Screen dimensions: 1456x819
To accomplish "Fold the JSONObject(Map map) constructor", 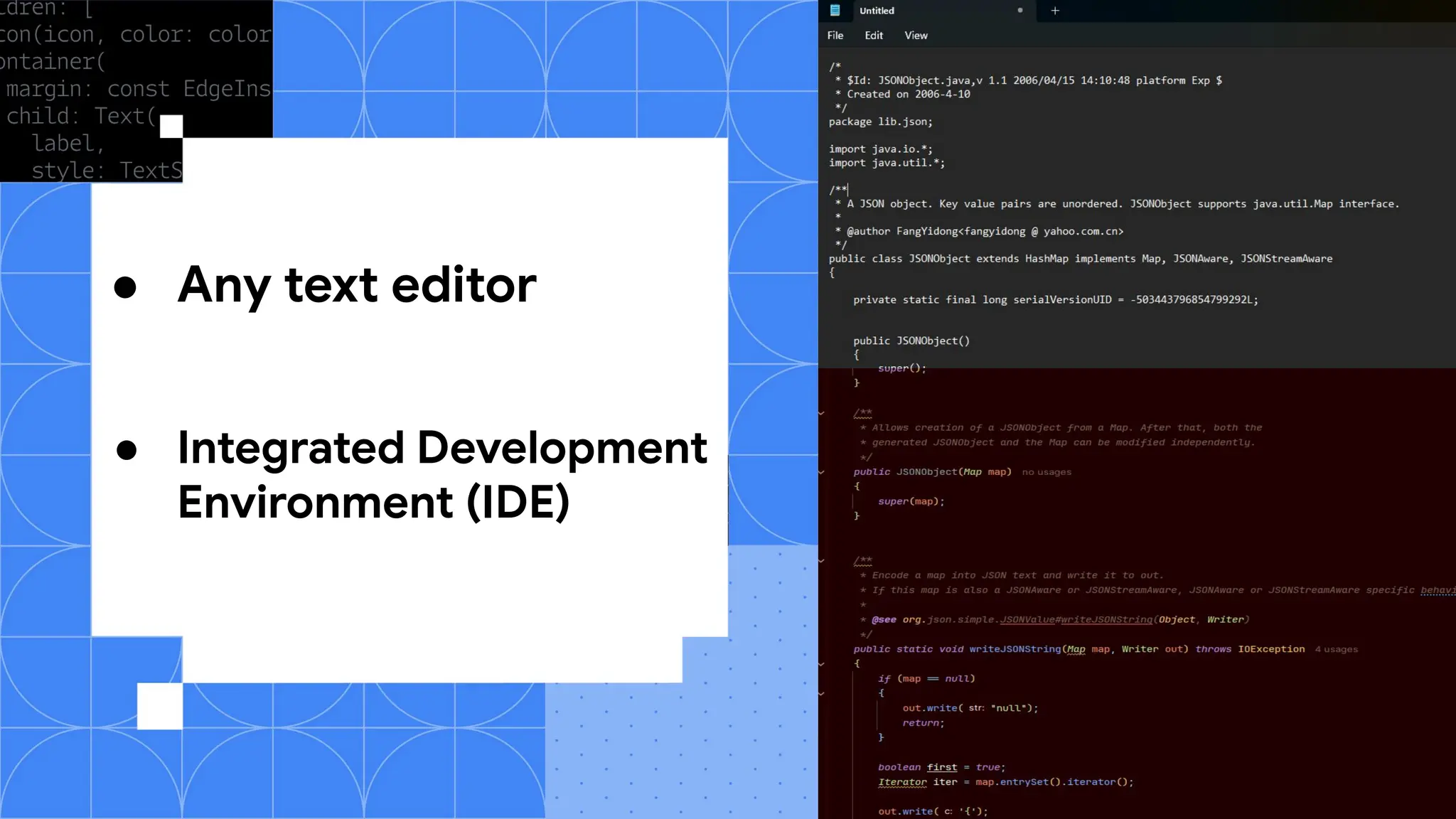I will pyautogui.click(x=822, y=472).
